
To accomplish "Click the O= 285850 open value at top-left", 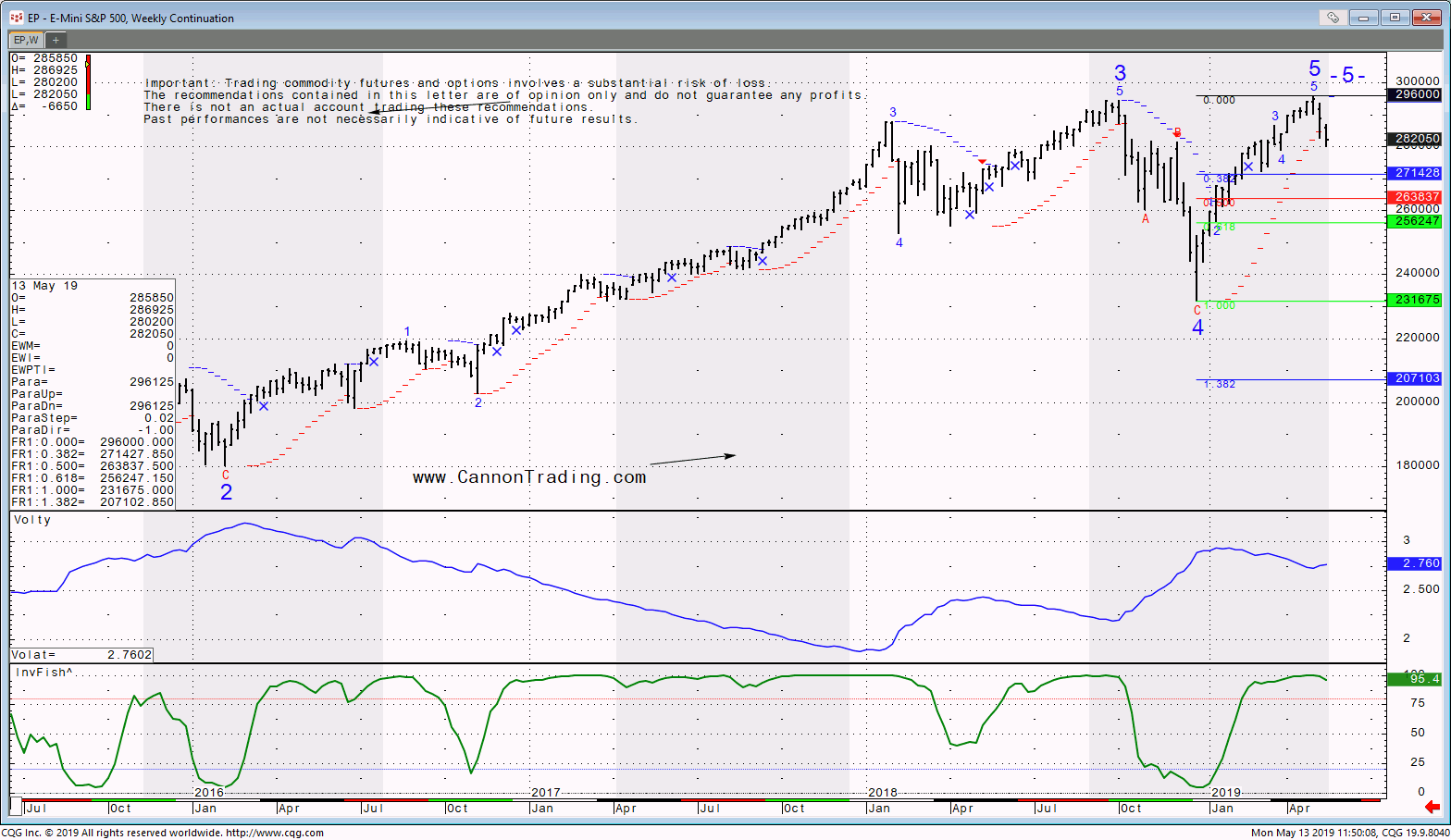I will (44, 58).
